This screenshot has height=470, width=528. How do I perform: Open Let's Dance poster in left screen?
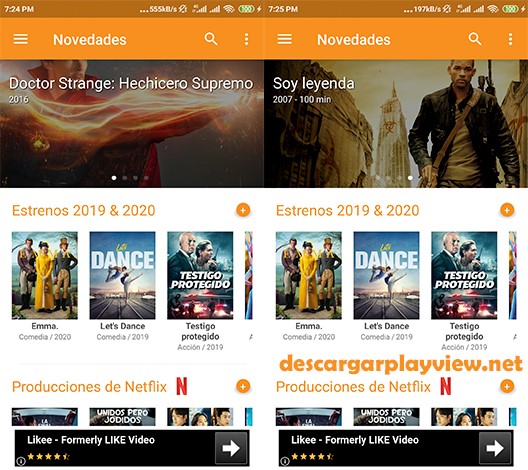click(123, 275)
